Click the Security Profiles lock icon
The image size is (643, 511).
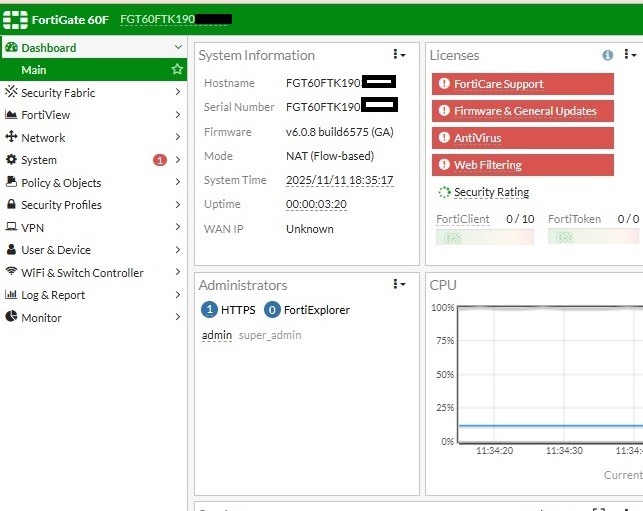(11, 204)
